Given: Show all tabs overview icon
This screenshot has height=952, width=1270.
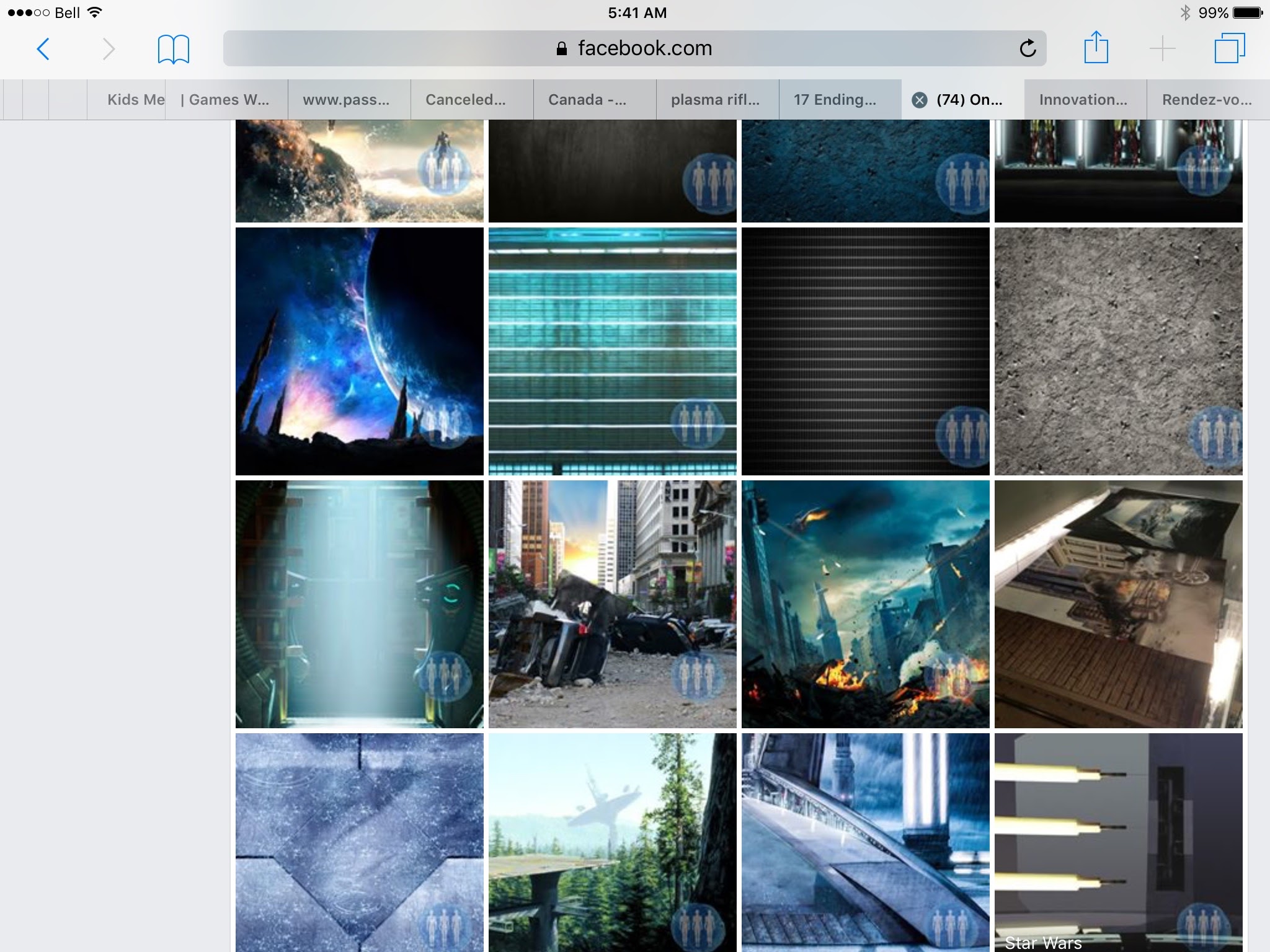Looking at the screenshot, I should point(1230,48).
